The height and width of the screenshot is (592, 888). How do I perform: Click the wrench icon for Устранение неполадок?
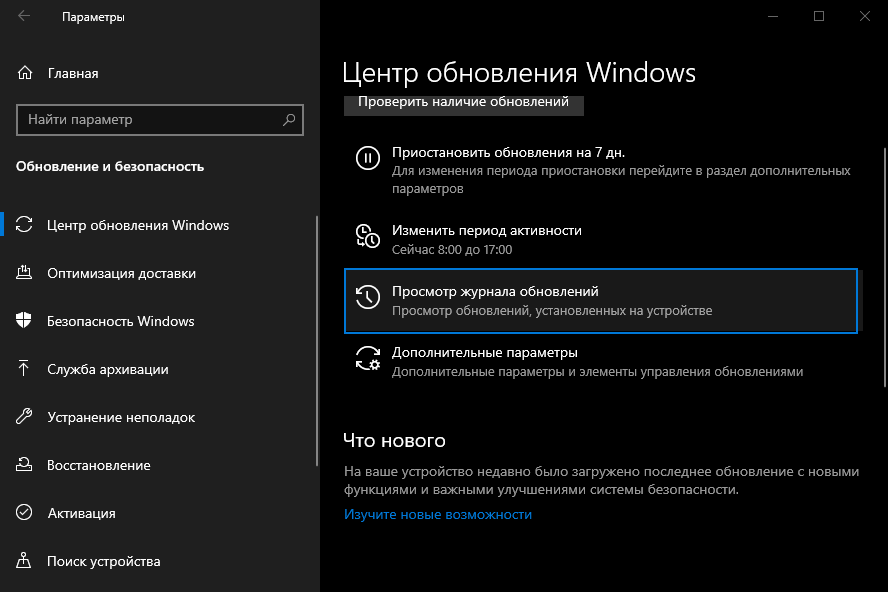[25, 417]
